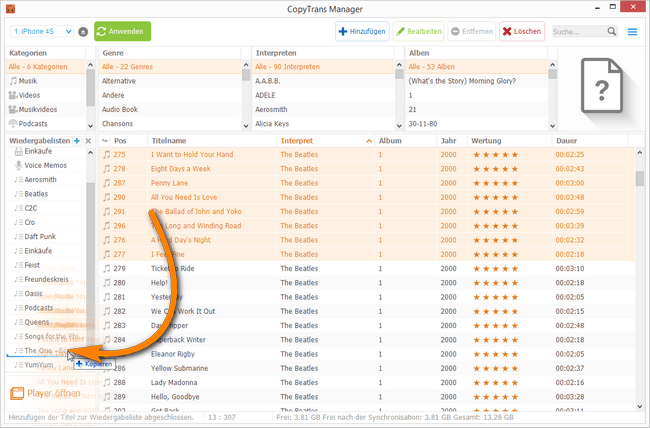Open the YumYum playlist
Viewport: 650px width, 428px height.
46,365
